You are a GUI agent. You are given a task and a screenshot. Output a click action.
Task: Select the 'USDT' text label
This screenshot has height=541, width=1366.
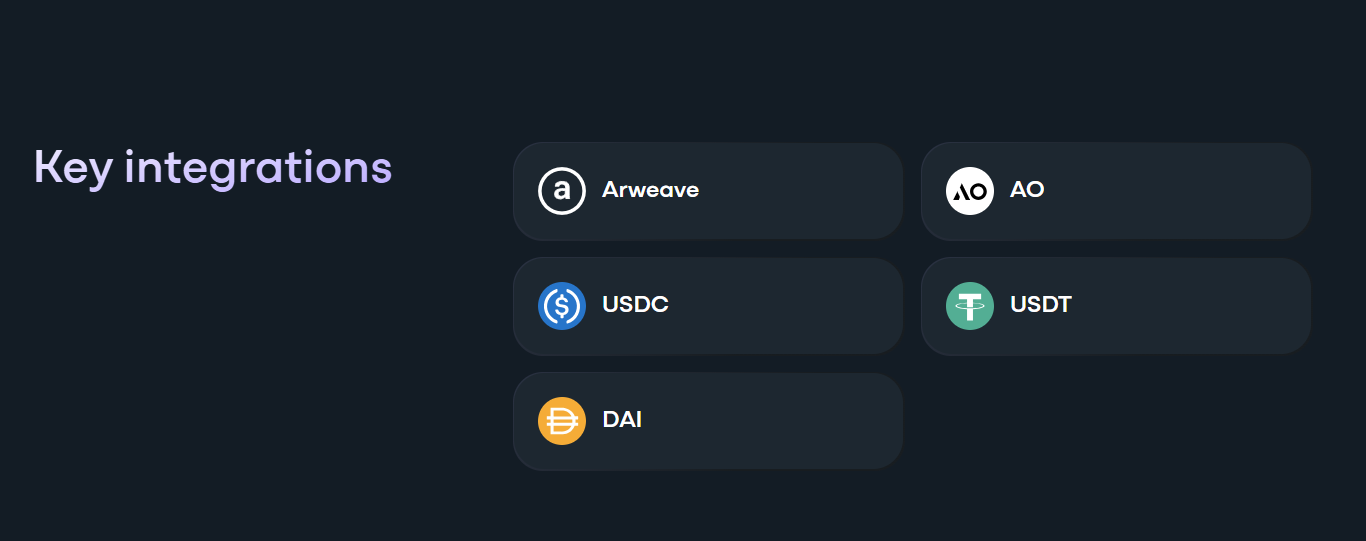click(x=1041, y=305)
